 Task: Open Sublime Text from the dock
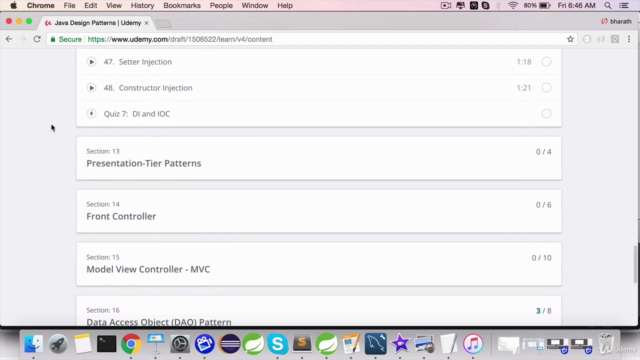[x=302, y=344]
